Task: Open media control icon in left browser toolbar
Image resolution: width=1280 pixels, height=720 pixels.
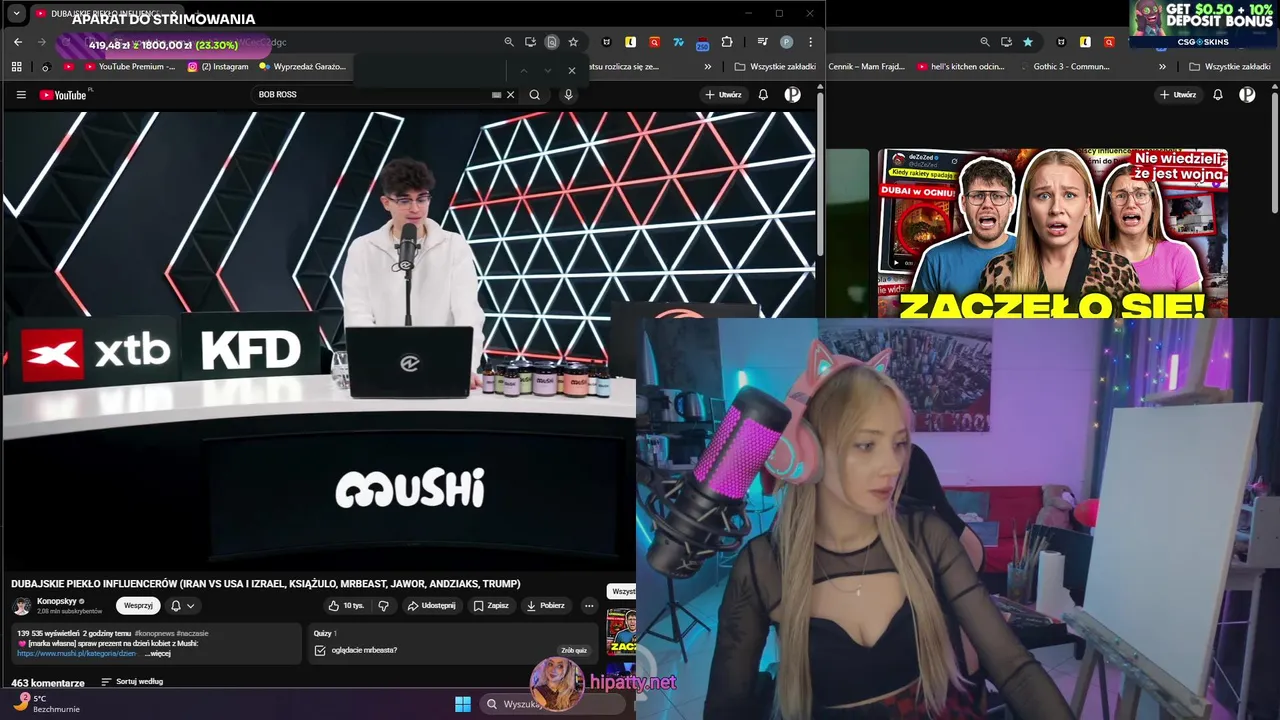Action: 763,42
